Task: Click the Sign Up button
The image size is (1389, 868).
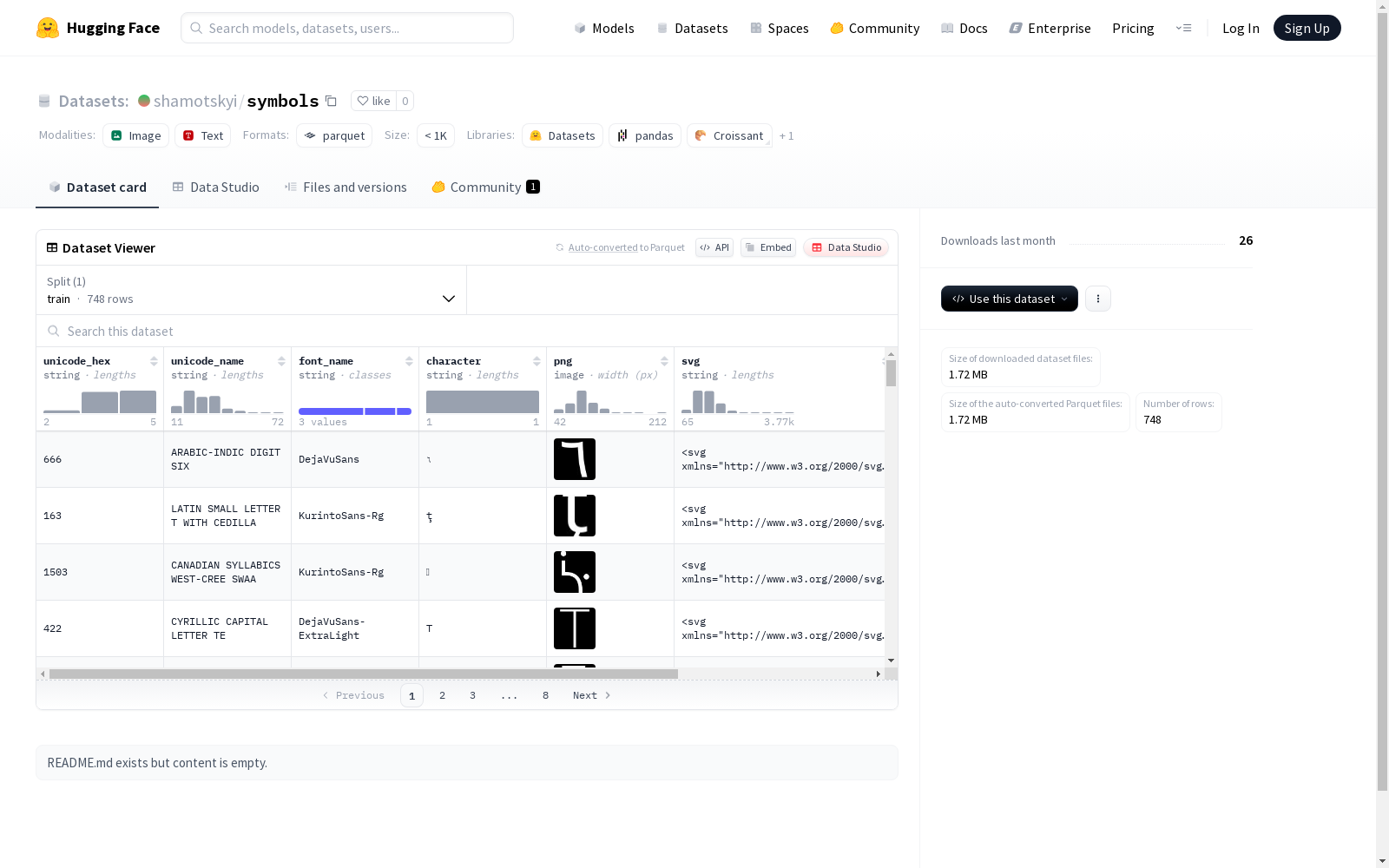Action: (x=1307, y=28)
